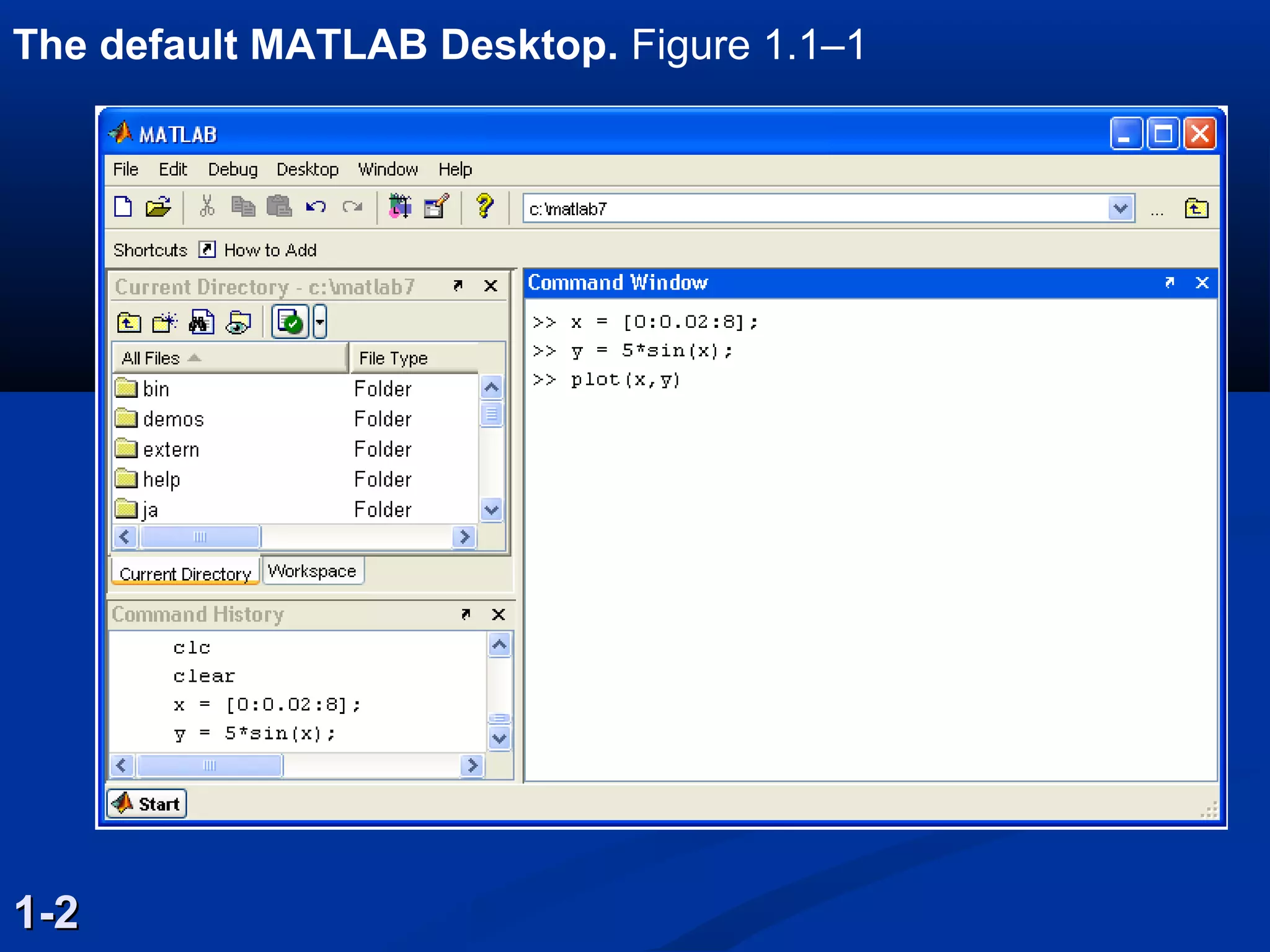
Task: Undock the Current Directory panel
Action: 458,285
